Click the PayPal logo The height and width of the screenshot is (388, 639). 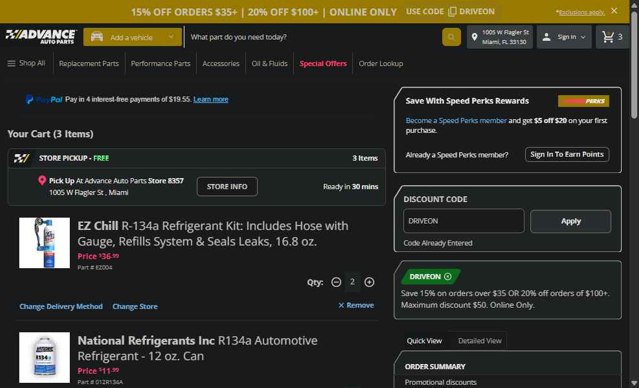[44, 99]
